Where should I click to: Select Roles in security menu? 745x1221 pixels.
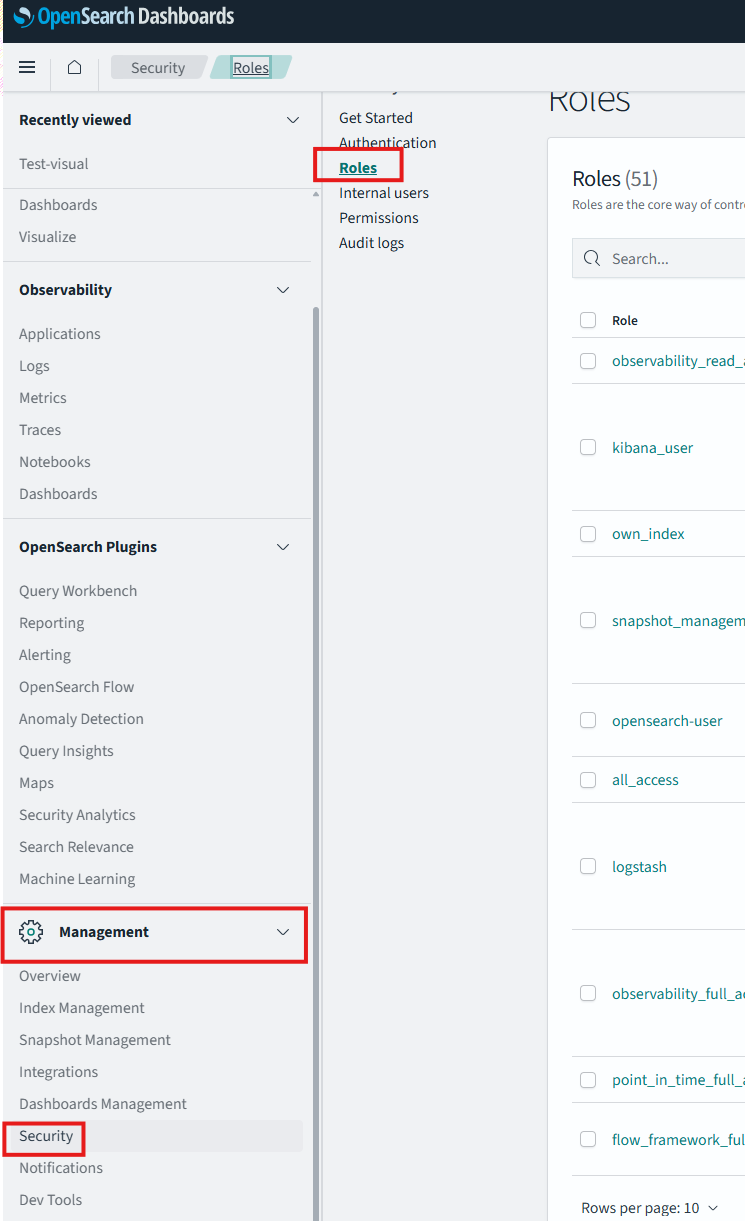358,168
